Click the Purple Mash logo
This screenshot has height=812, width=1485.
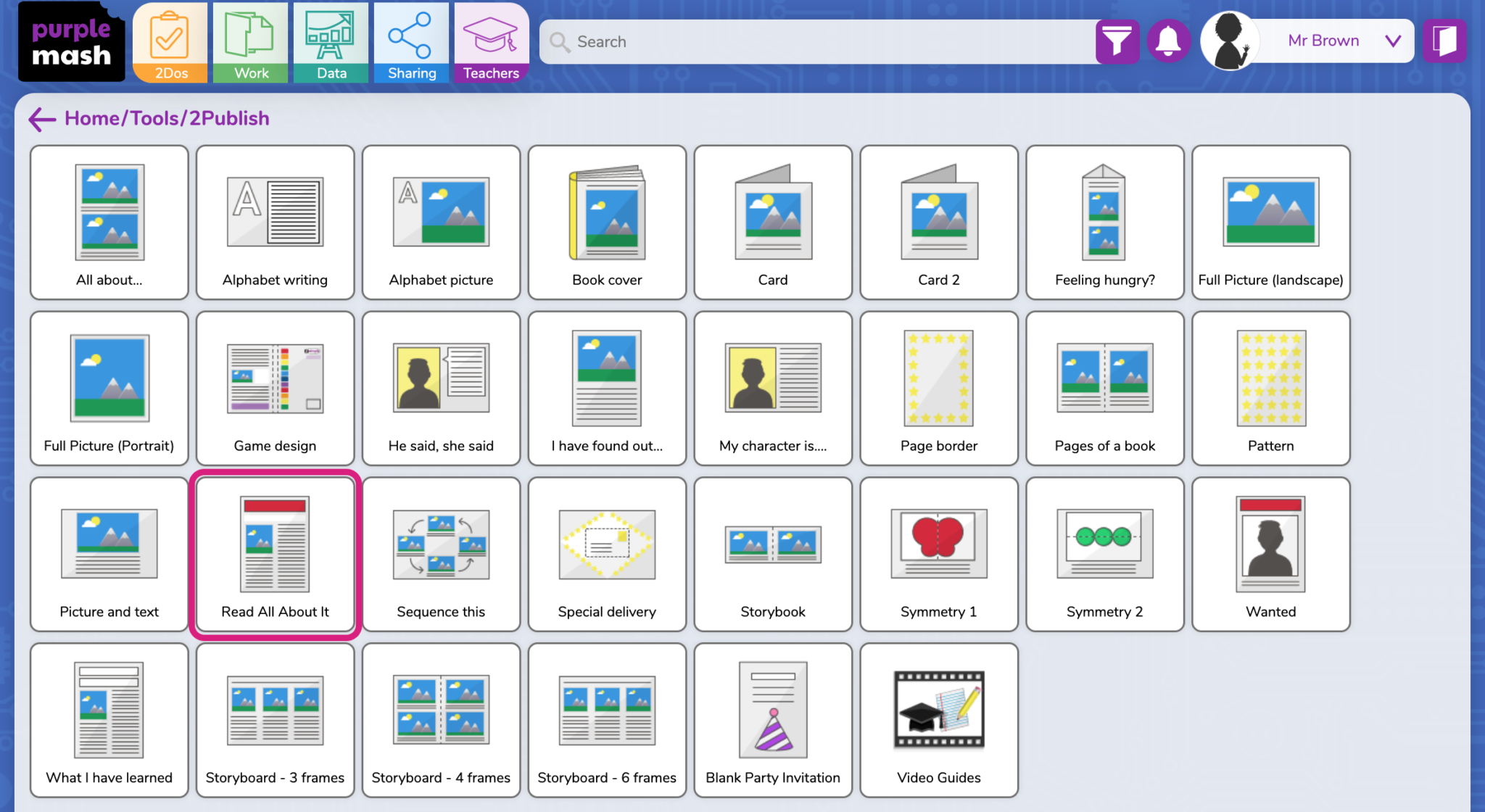point(71,42)
